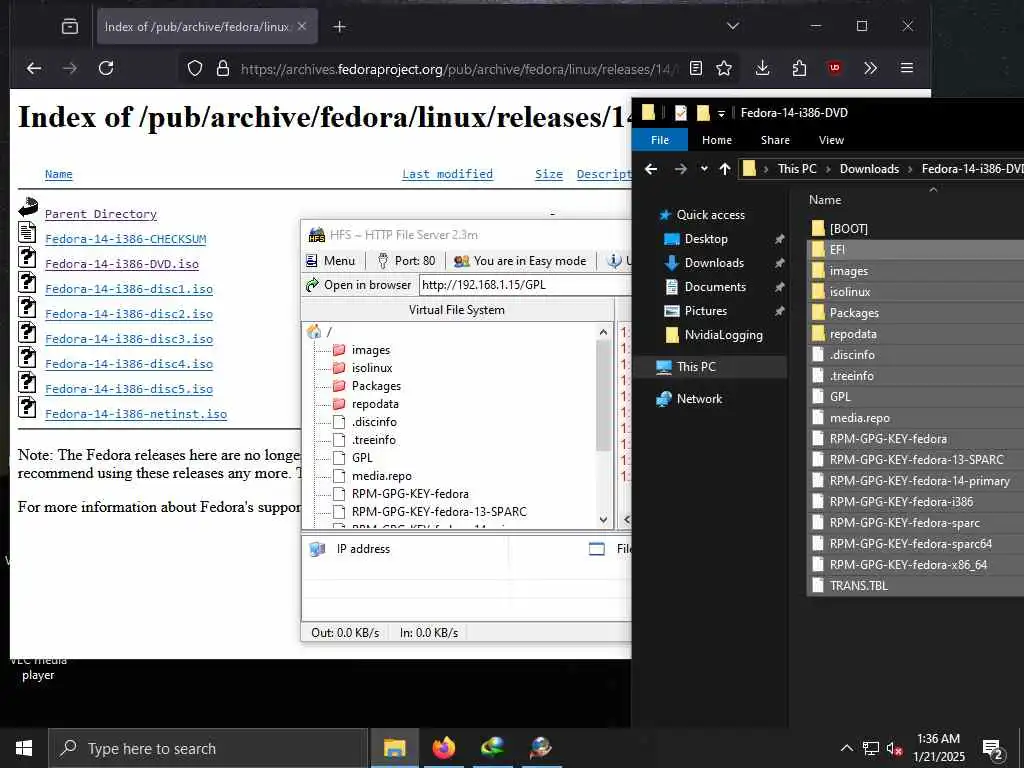1024x768 pixels.
Task: Click This PC in Explorer breadcrumb
Action: point(797,168)
